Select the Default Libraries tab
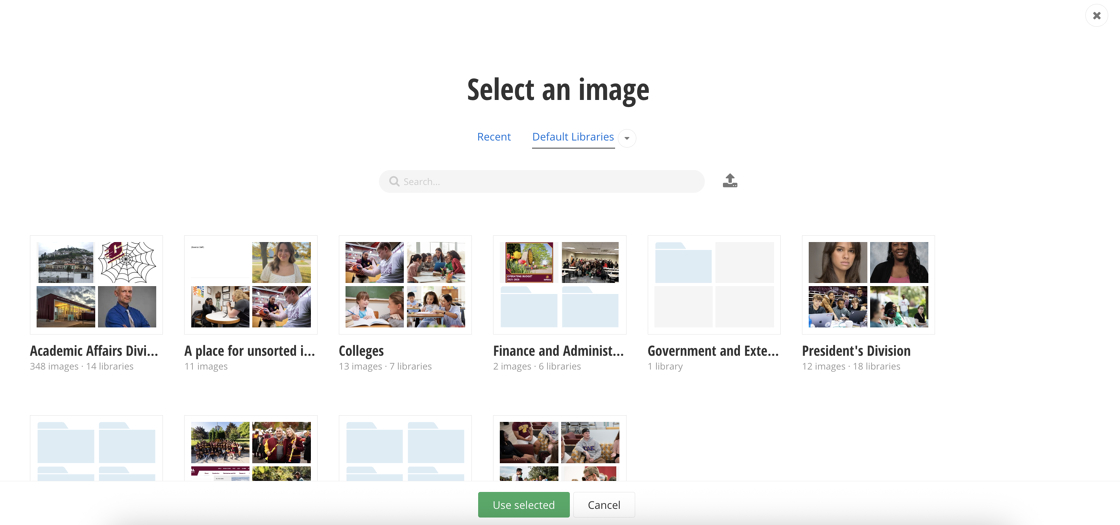The height and width of the screenshot is (525, 1120). [x=572, y=137]
